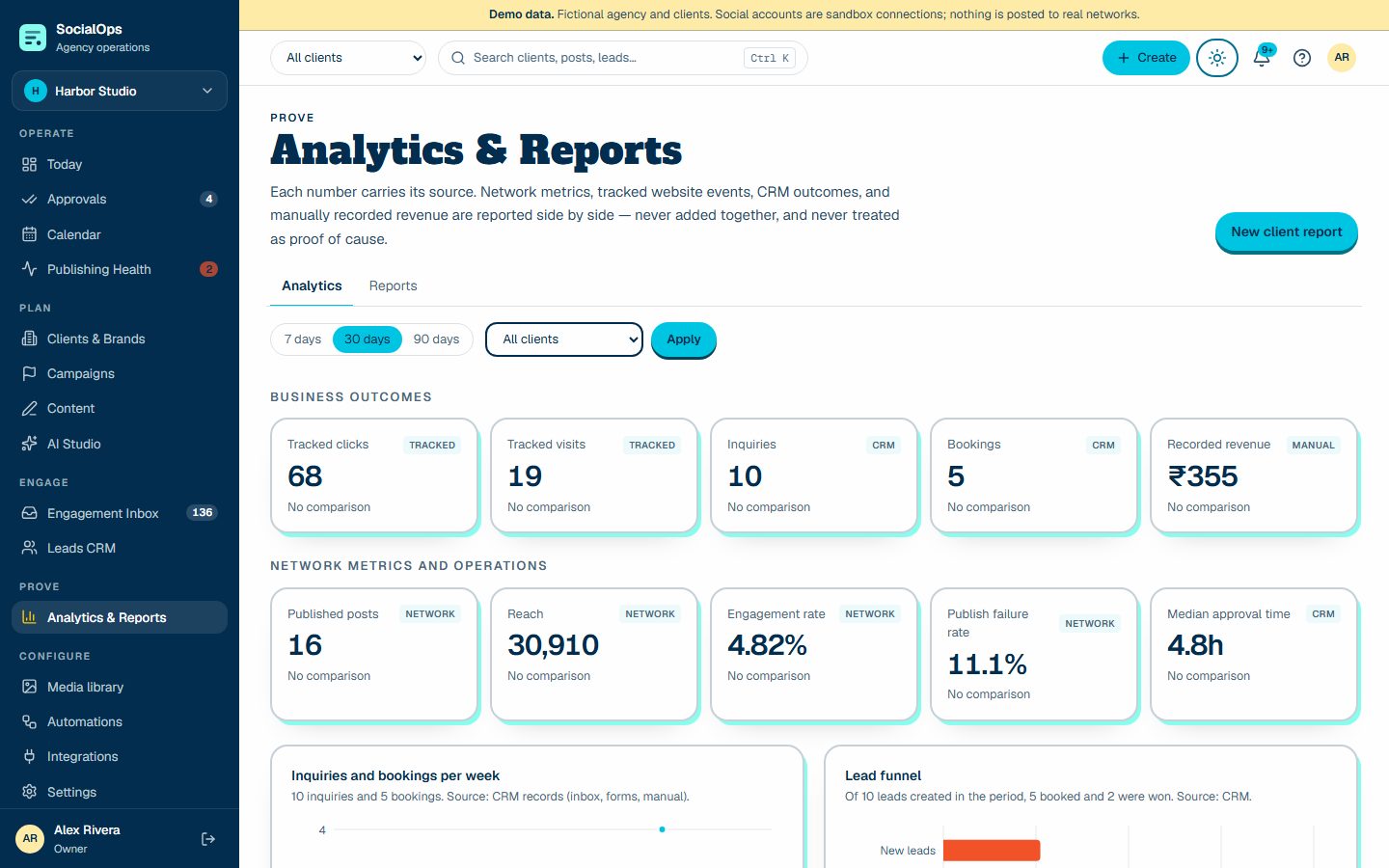
Task: Open the AR profile avatar in top bar
Action: 1342,57
